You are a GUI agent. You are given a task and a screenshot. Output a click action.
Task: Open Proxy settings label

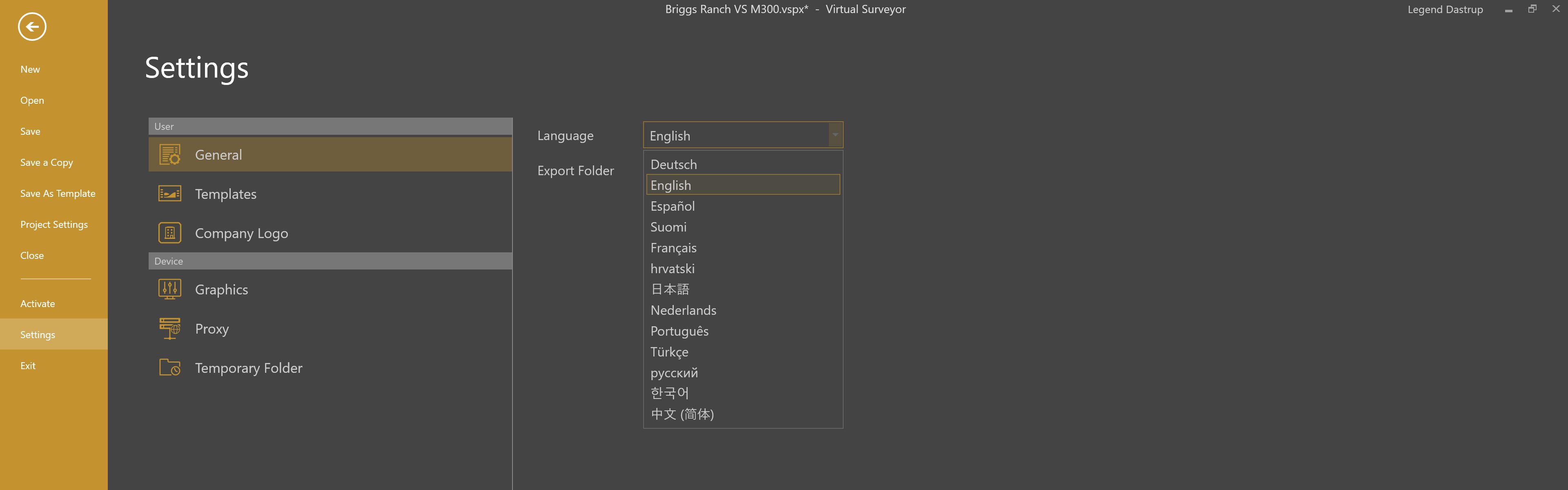[x=212, y=329]
